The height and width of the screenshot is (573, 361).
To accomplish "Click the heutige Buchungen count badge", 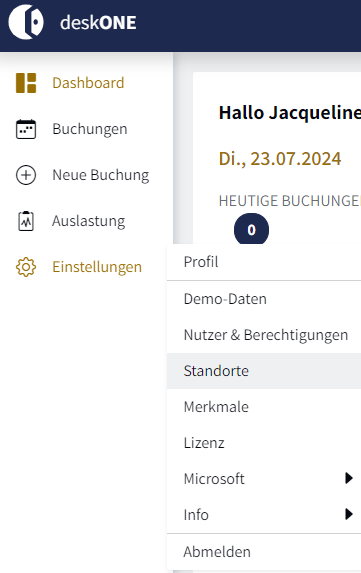I will (x=251, y=230).
